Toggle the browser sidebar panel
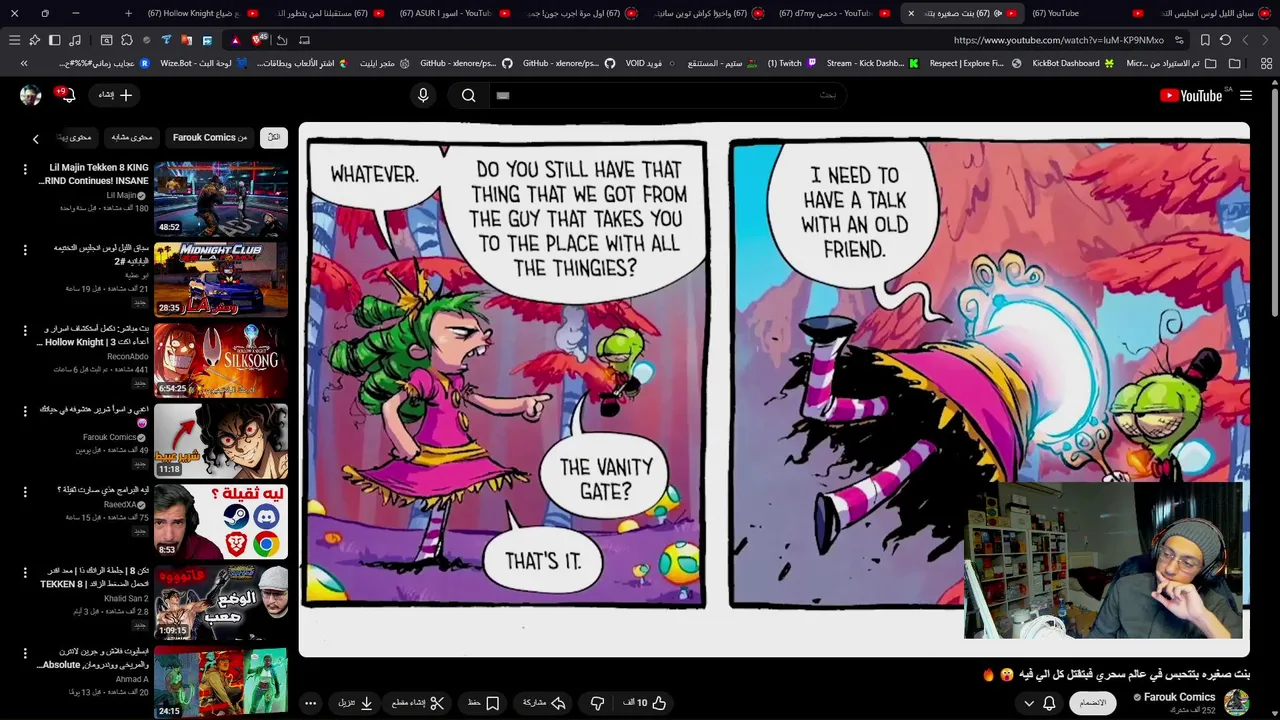Viewport: 1280px width, 720px height. coord(54,40)
